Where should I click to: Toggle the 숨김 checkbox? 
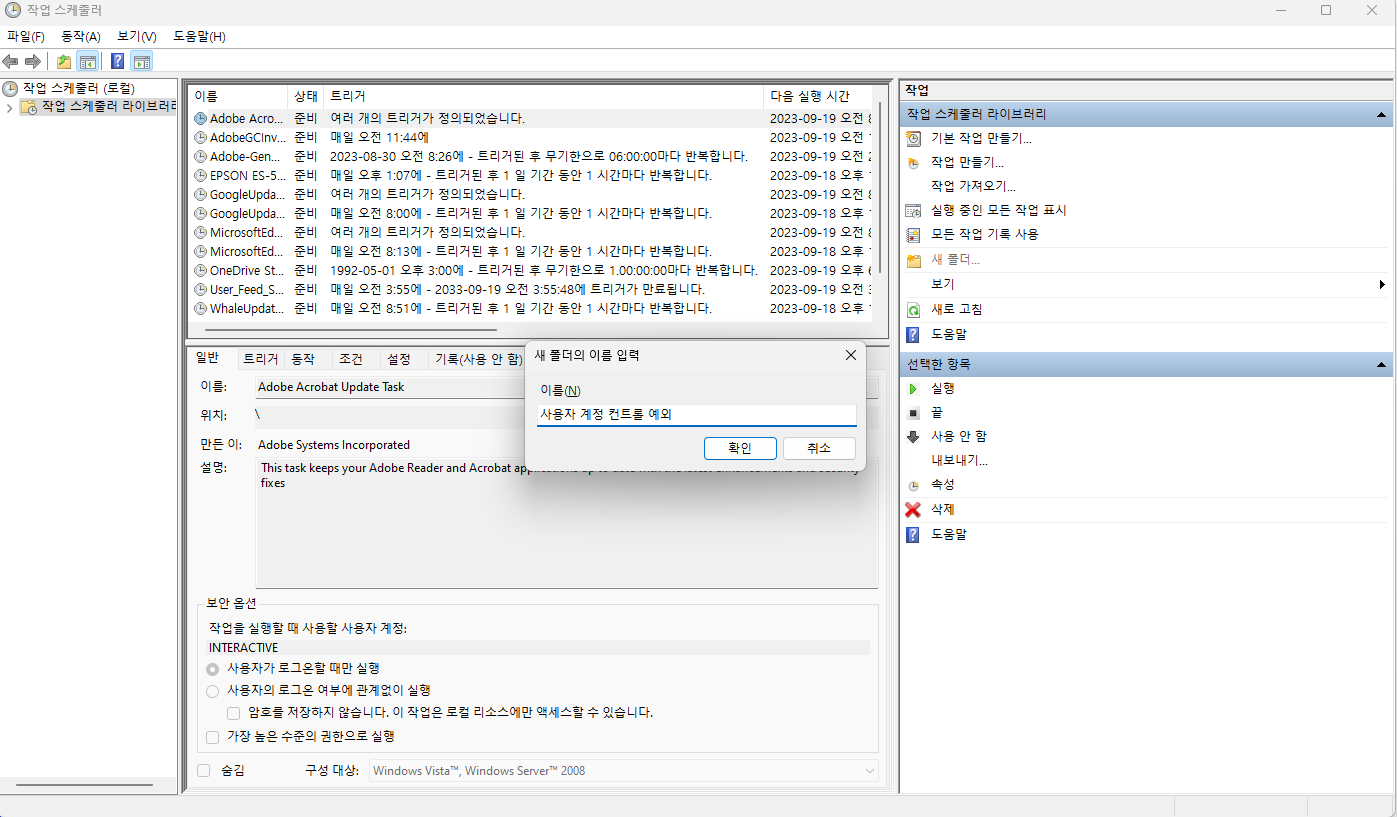[204, 771]
